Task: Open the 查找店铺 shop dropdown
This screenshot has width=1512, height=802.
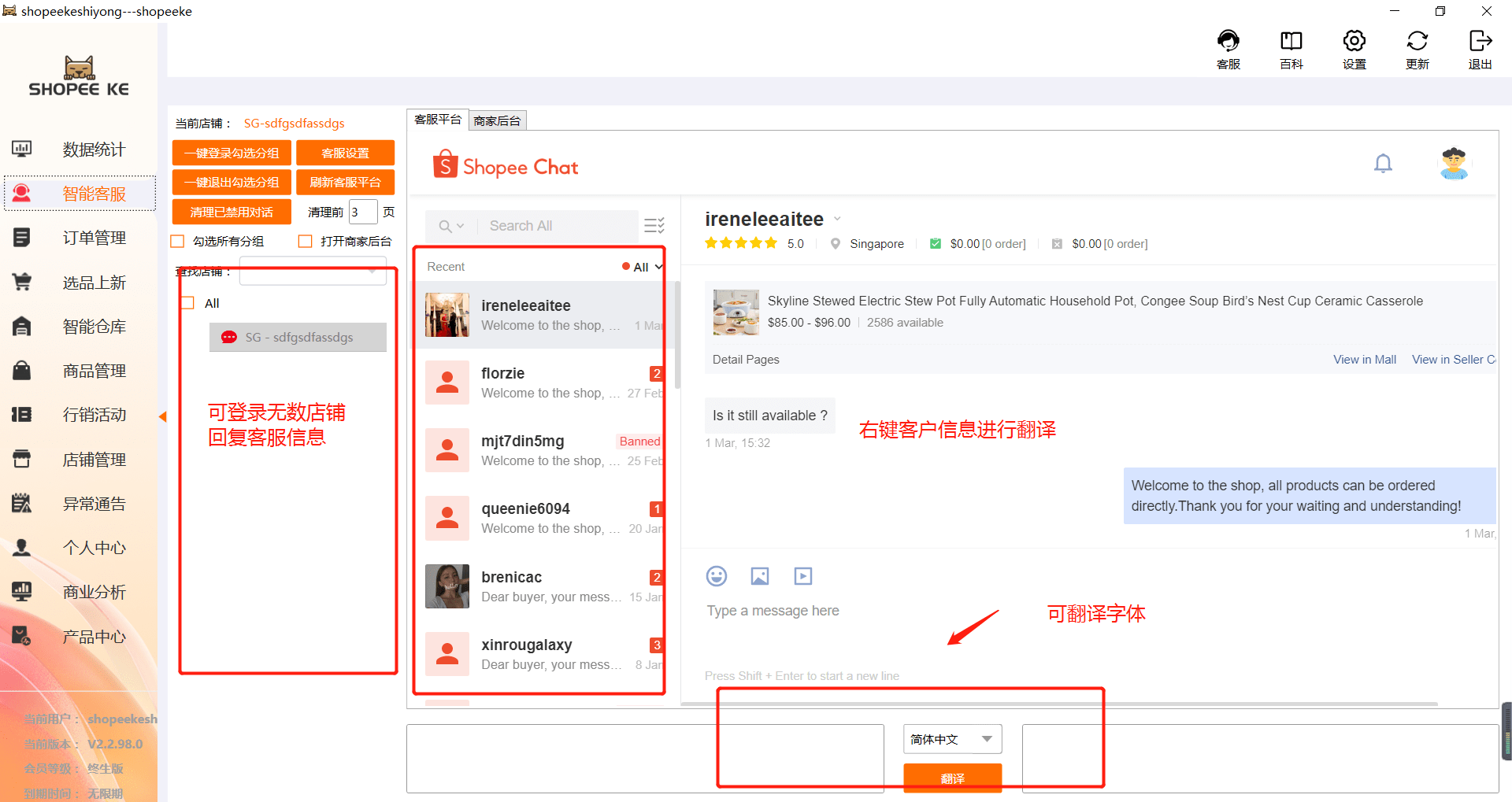Action: [x=313, y=272]
